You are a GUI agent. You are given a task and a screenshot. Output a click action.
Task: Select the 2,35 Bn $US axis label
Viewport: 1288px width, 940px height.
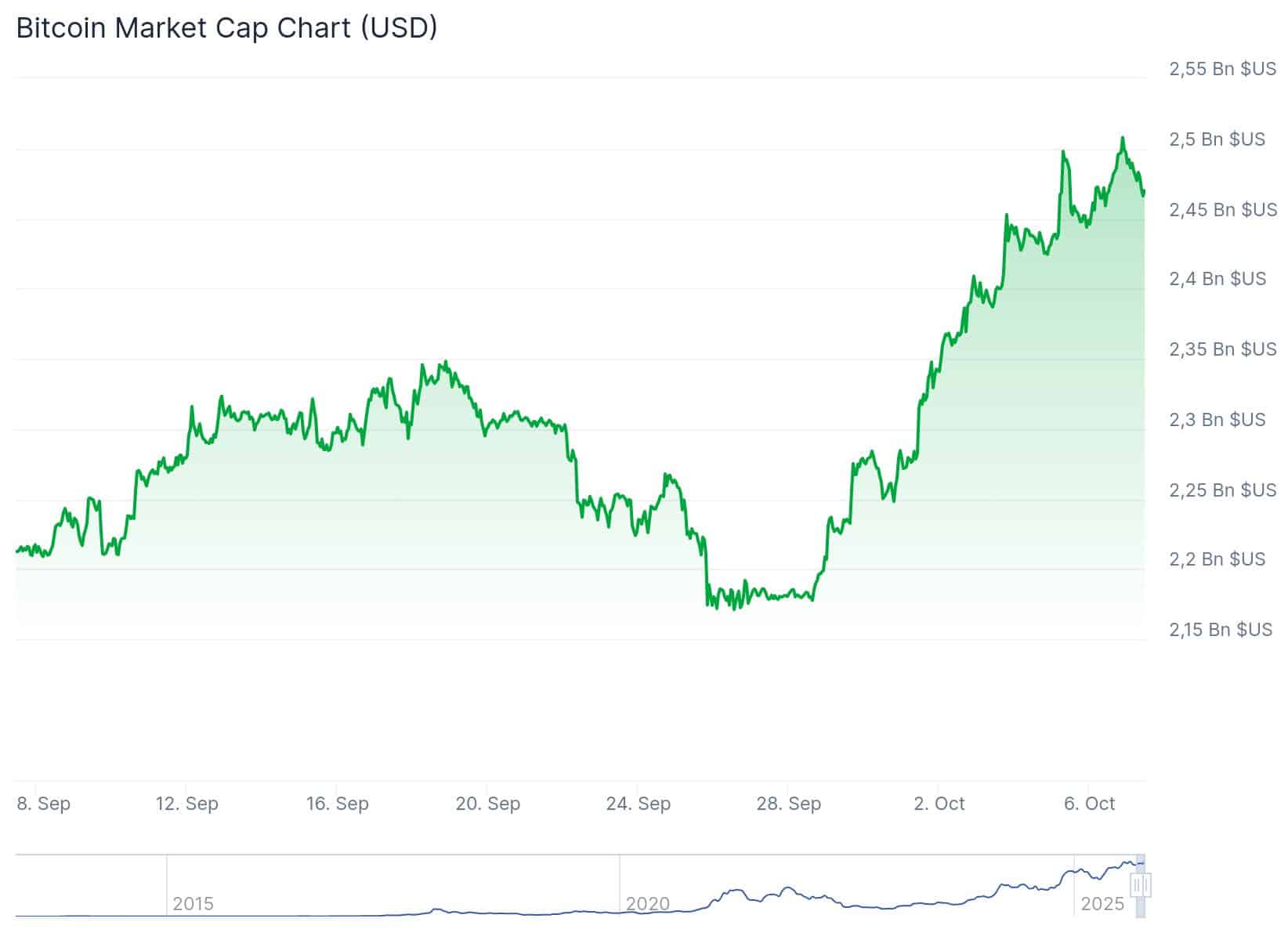click(1222, 349)
